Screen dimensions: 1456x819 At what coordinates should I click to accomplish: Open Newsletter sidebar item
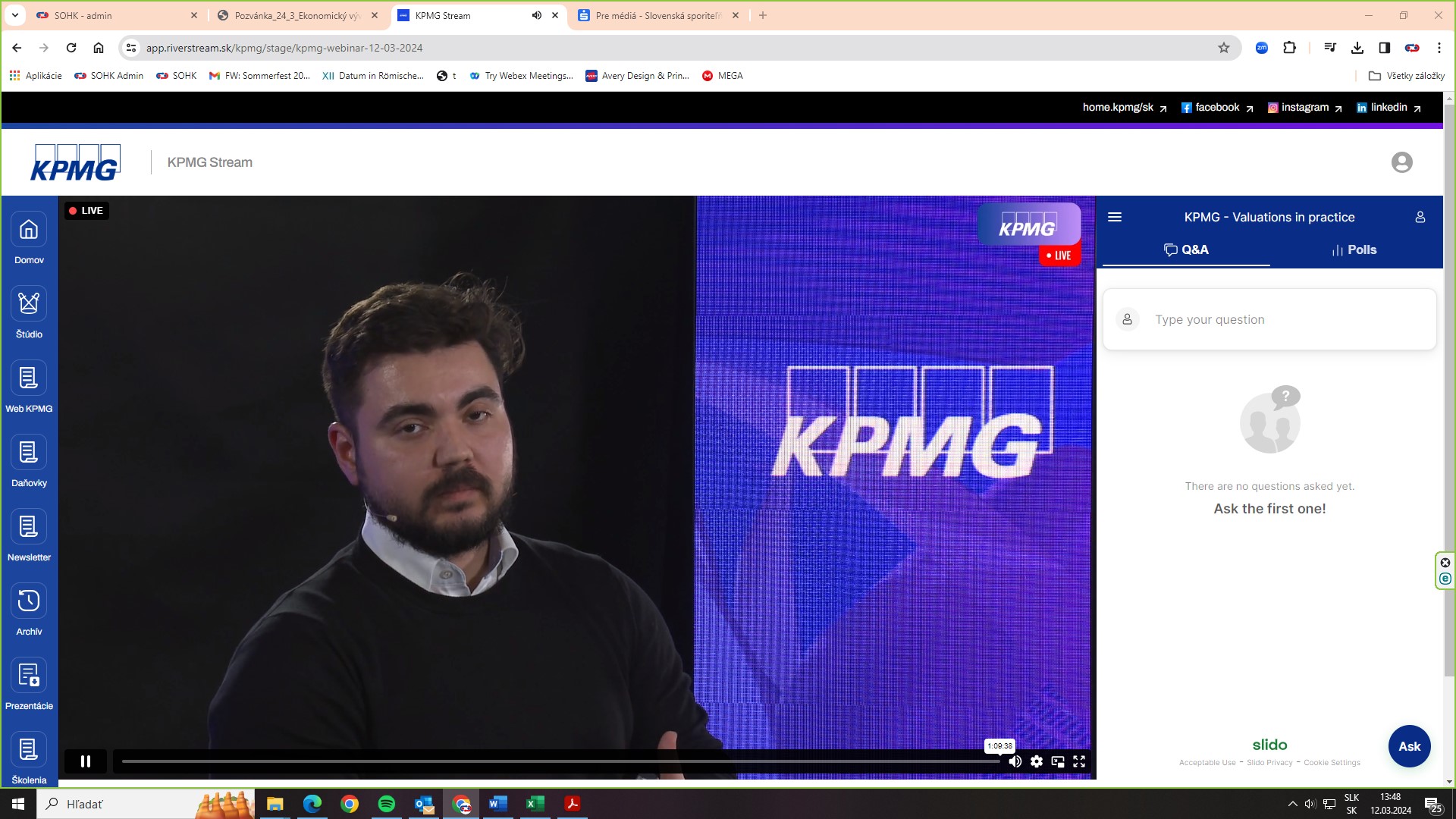point(29,535)
